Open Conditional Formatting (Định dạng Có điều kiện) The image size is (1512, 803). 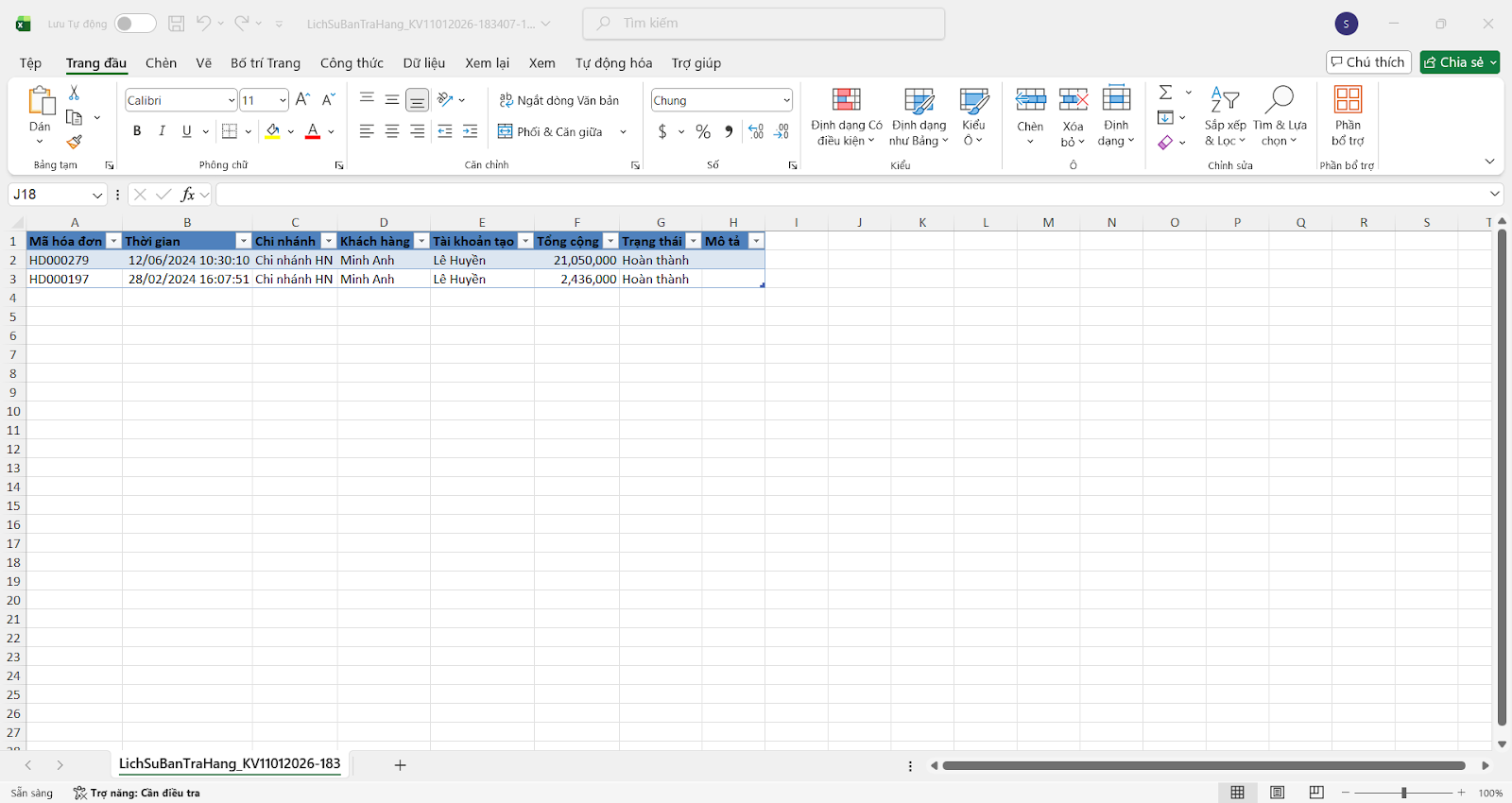tap(847, 116)
